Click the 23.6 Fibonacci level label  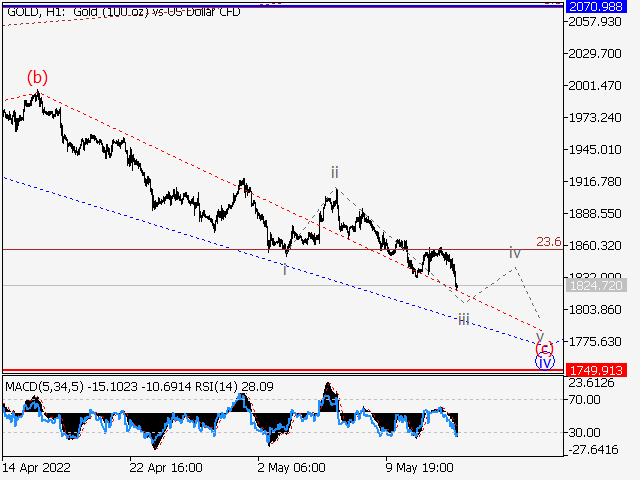[549, 242]
